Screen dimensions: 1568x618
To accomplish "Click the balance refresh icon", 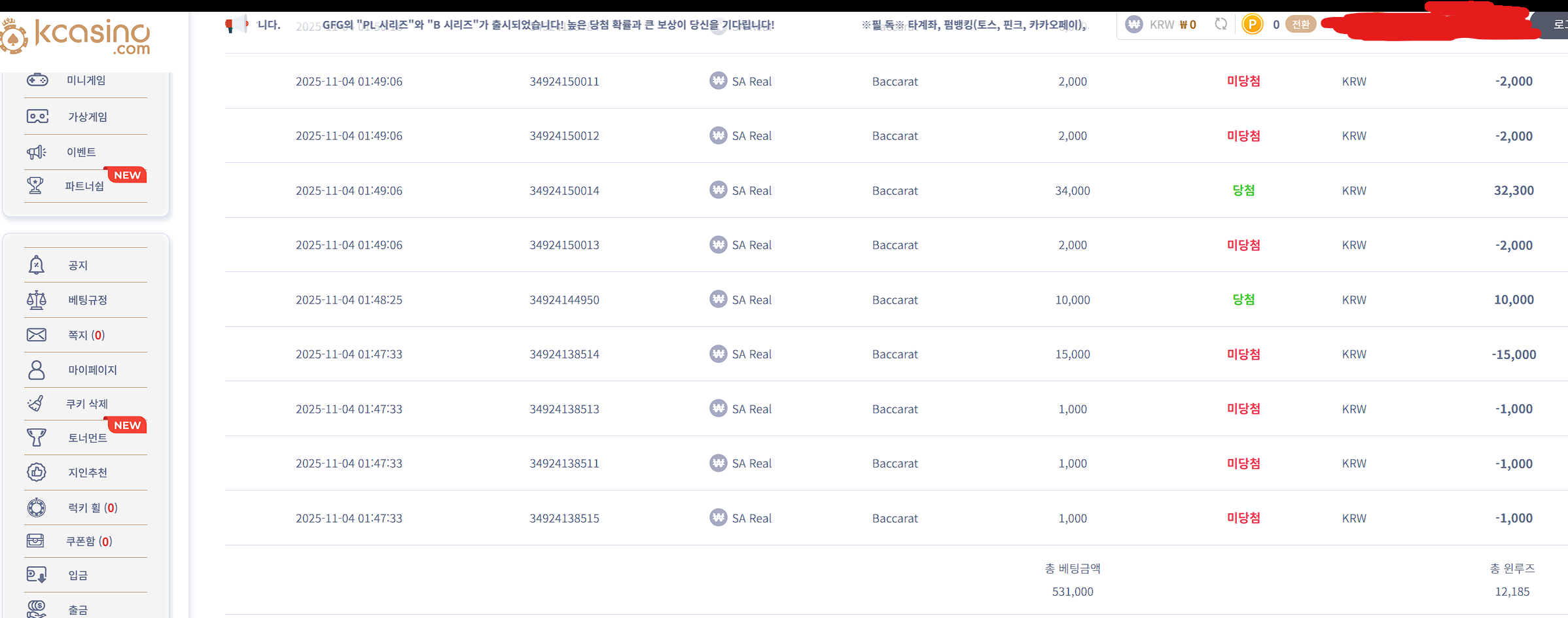I will click(1221, 25).
